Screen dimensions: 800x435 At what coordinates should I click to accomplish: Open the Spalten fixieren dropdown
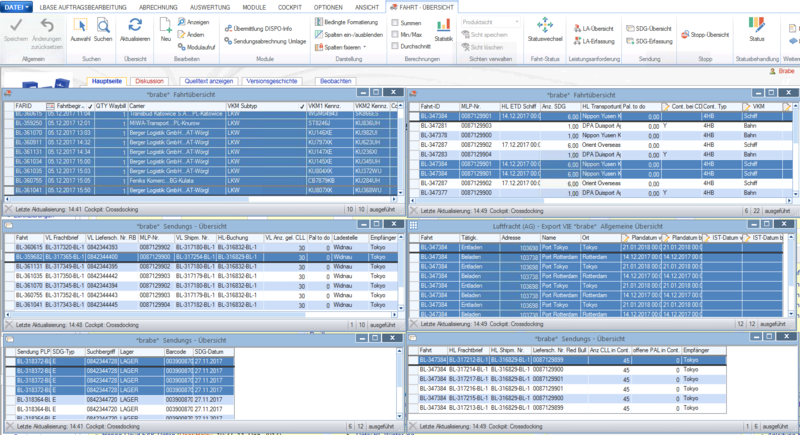[x=341, y=47]
